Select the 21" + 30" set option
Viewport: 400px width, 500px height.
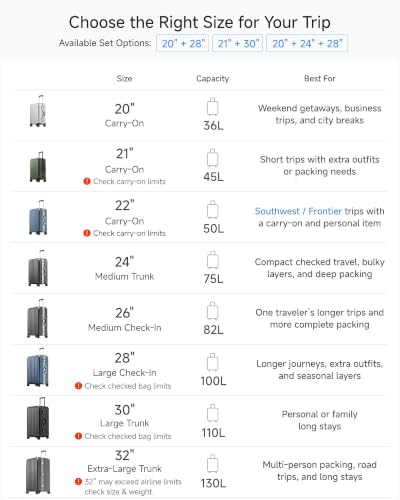tap(238, 43)
